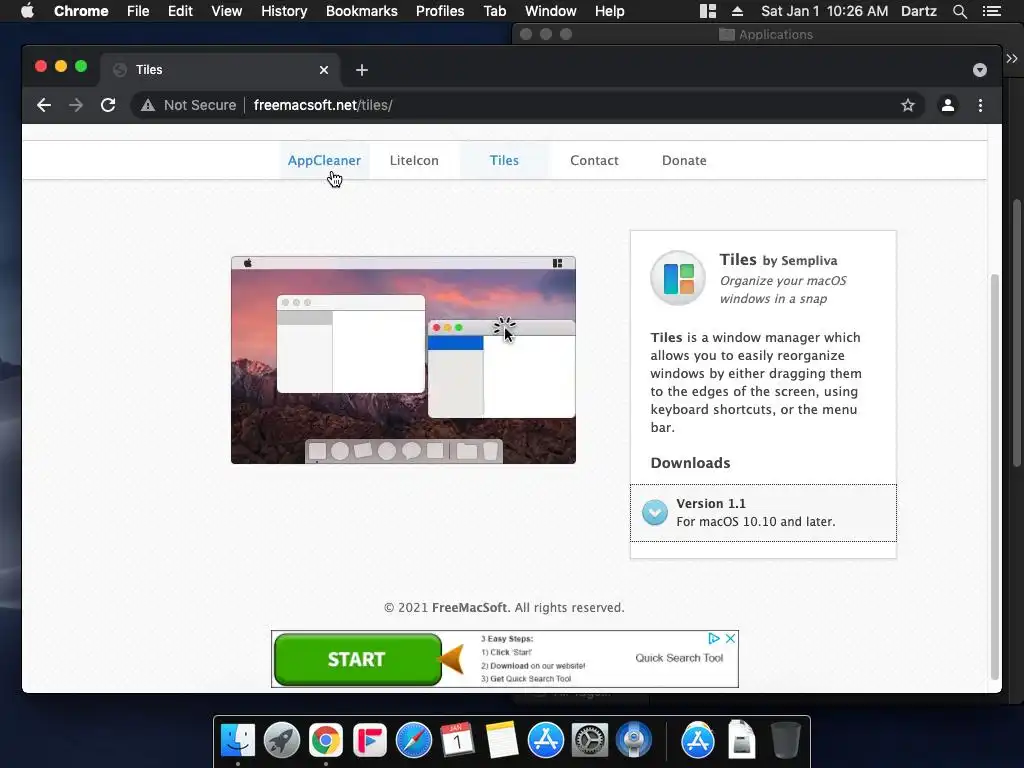Open Spotlight search magnifier
This screenshot has width=1024, height=768.
[x=959, y=11]
